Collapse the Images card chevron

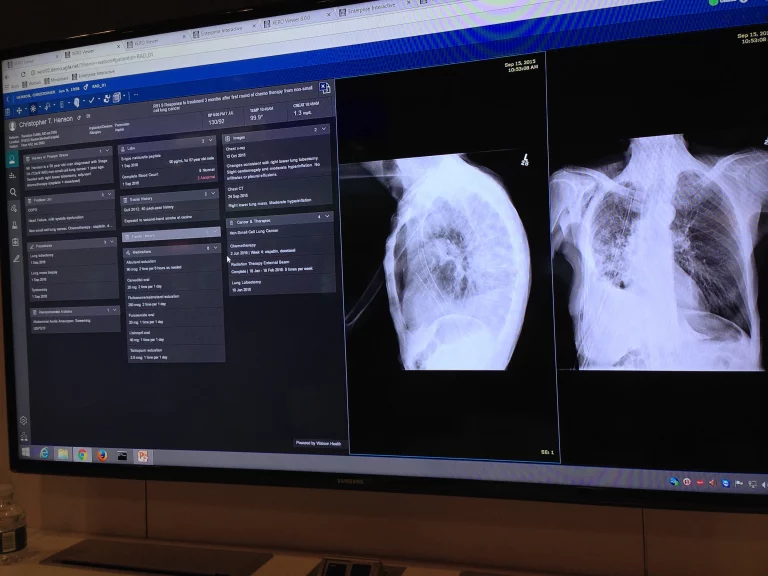click(x=324, y=129)
